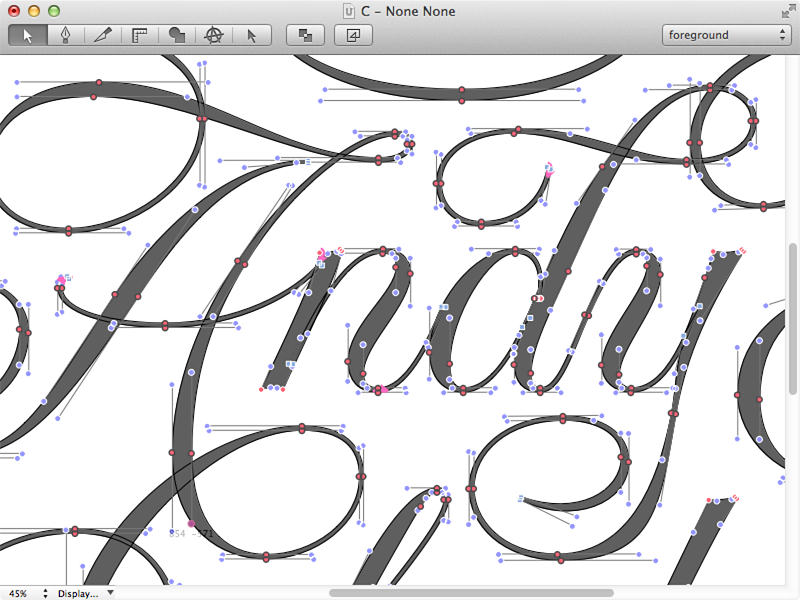Click the document icon beside window title
800x600 pixels.
[349, 11]
